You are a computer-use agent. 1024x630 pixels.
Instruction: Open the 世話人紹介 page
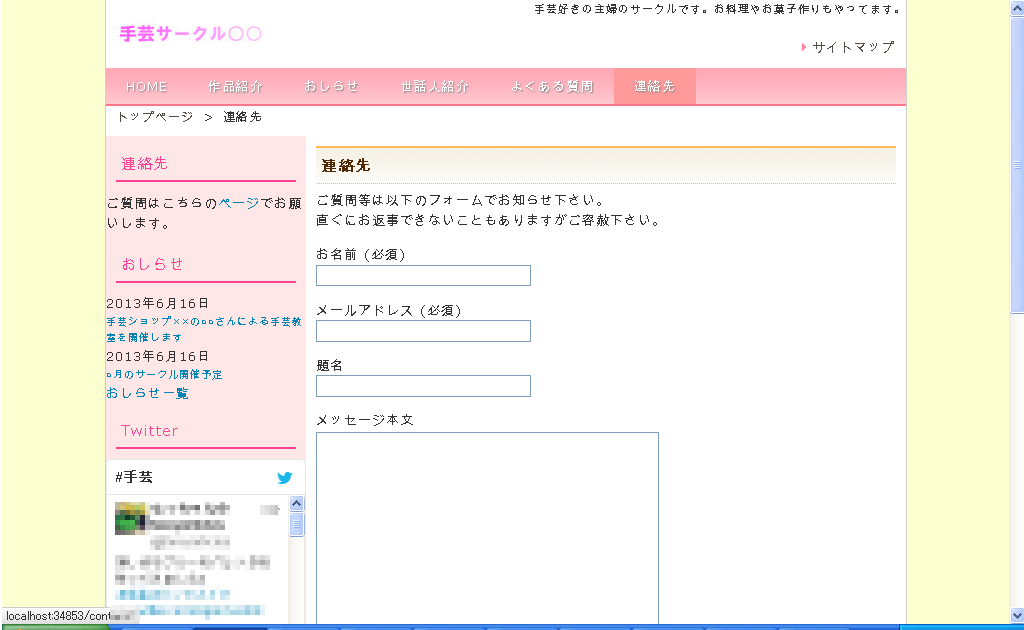point(435,87)
